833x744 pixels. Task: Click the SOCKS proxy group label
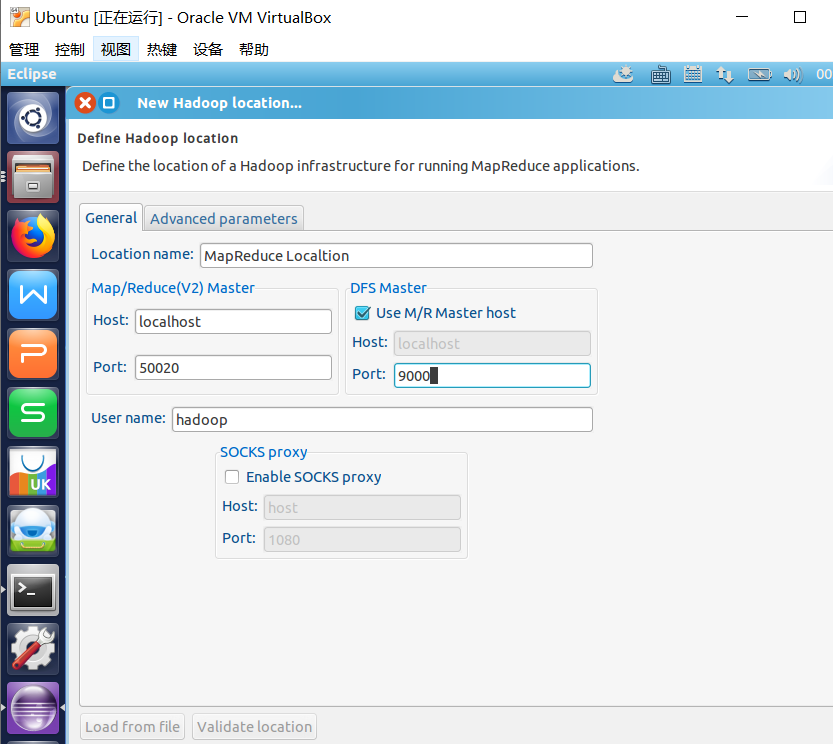pos(264,452)
